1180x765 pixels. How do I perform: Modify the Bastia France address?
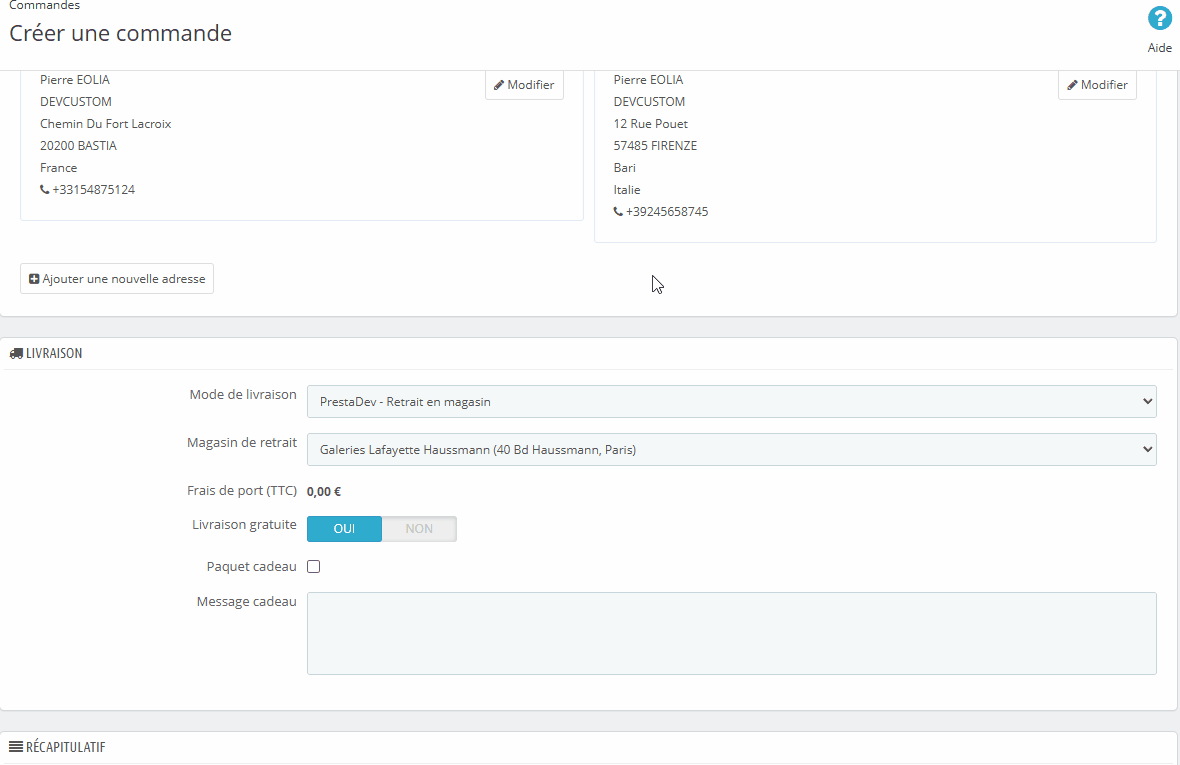525,85
